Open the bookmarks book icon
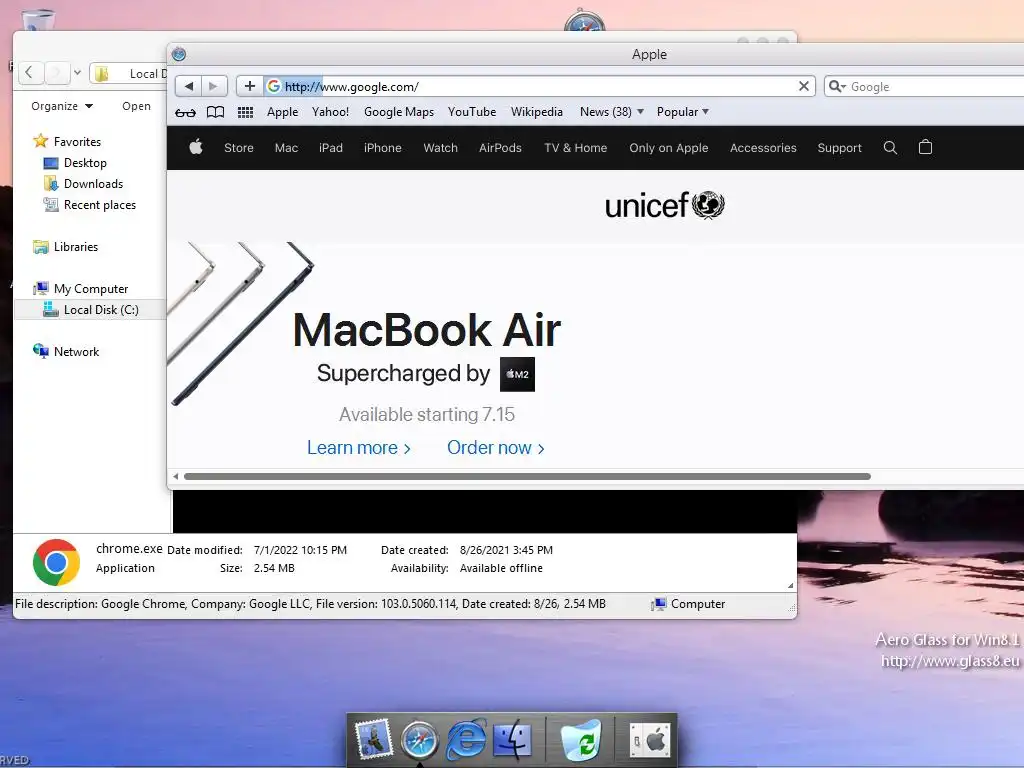Screen dimensions: 1024x768 tap(216, 112)
